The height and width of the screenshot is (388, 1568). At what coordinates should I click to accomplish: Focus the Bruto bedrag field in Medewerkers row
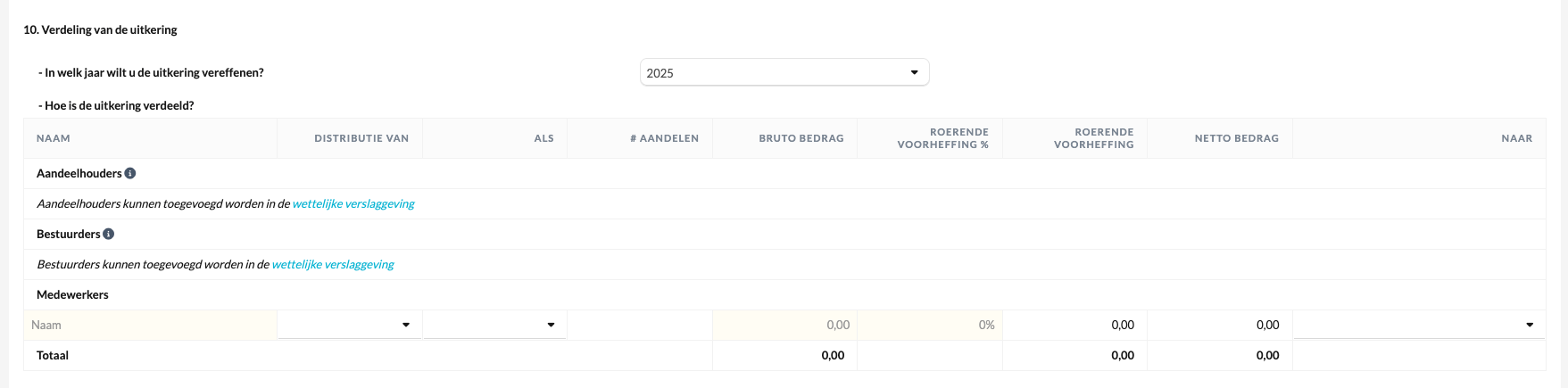(784, 325)
